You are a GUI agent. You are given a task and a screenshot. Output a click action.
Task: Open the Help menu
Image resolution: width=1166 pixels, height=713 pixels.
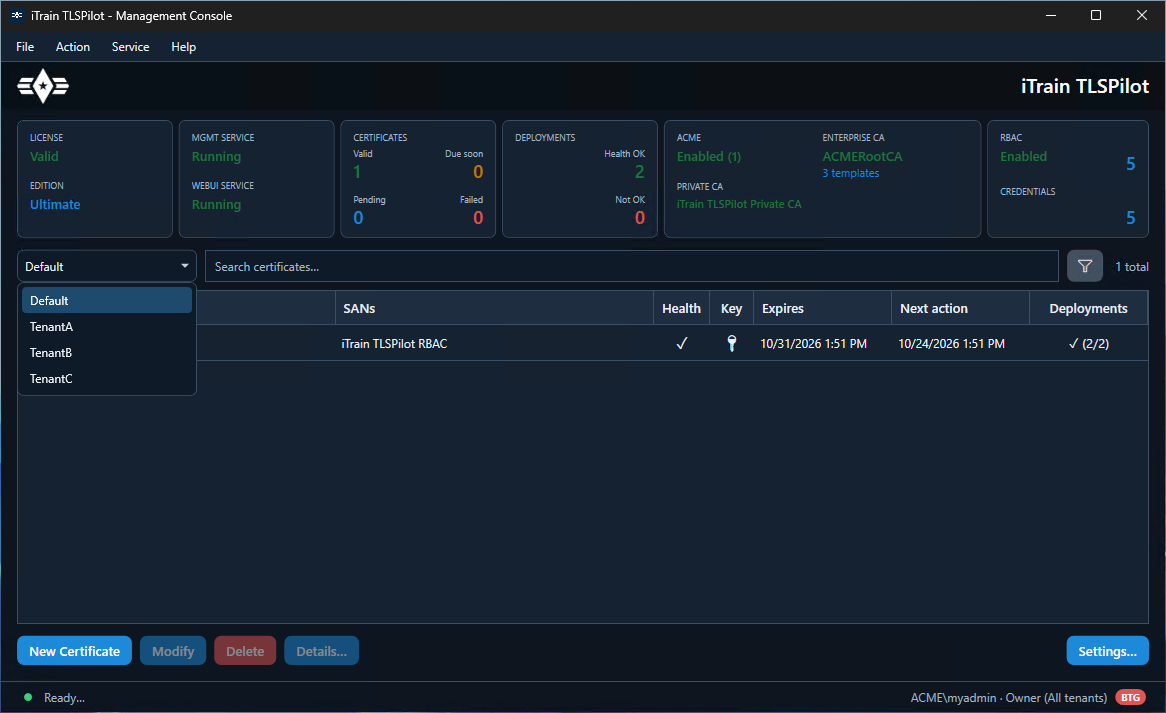[x=184, y=47]
